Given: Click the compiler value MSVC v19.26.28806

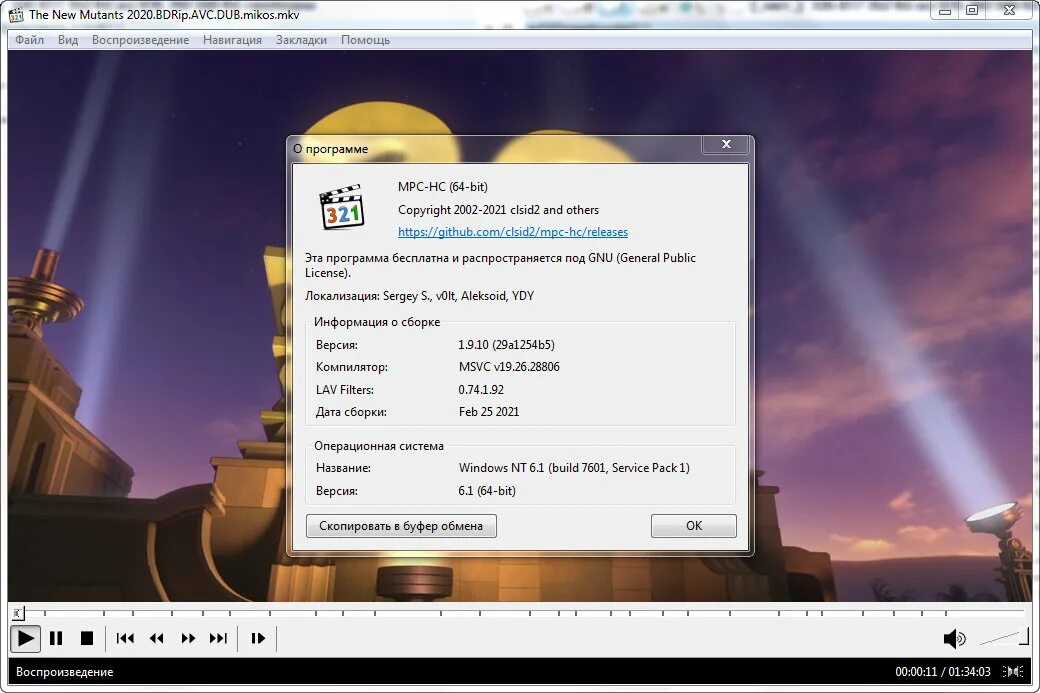Looking at the screenshot, I should click(509, 367).
